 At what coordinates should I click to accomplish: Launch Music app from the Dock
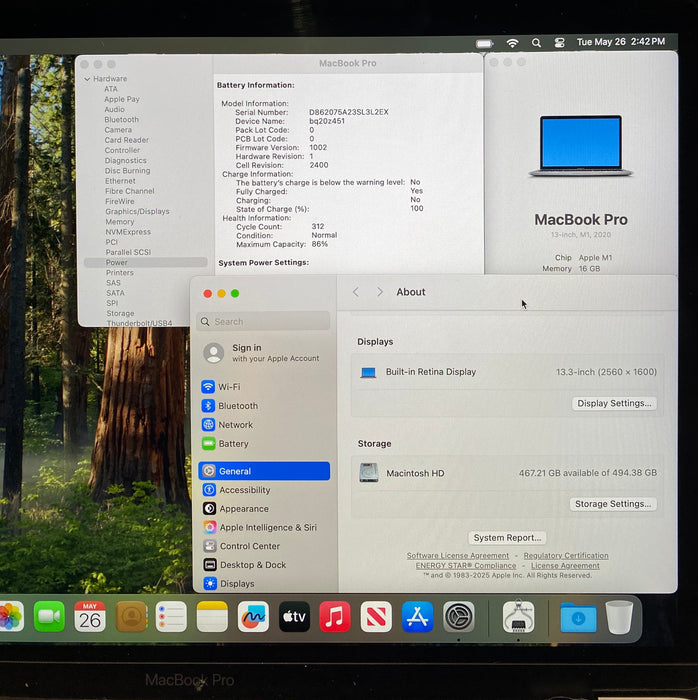pos(335,617)
